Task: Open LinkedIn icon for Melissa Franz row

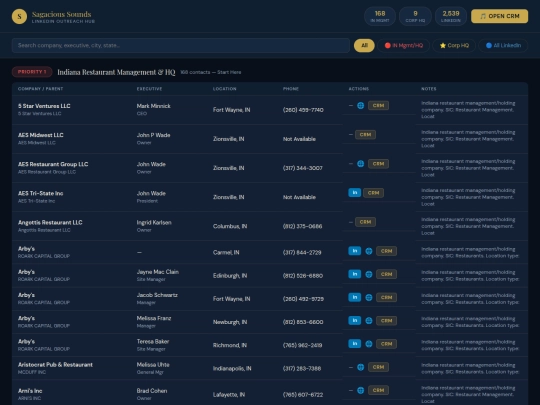Action: click(x=354, y=321)
